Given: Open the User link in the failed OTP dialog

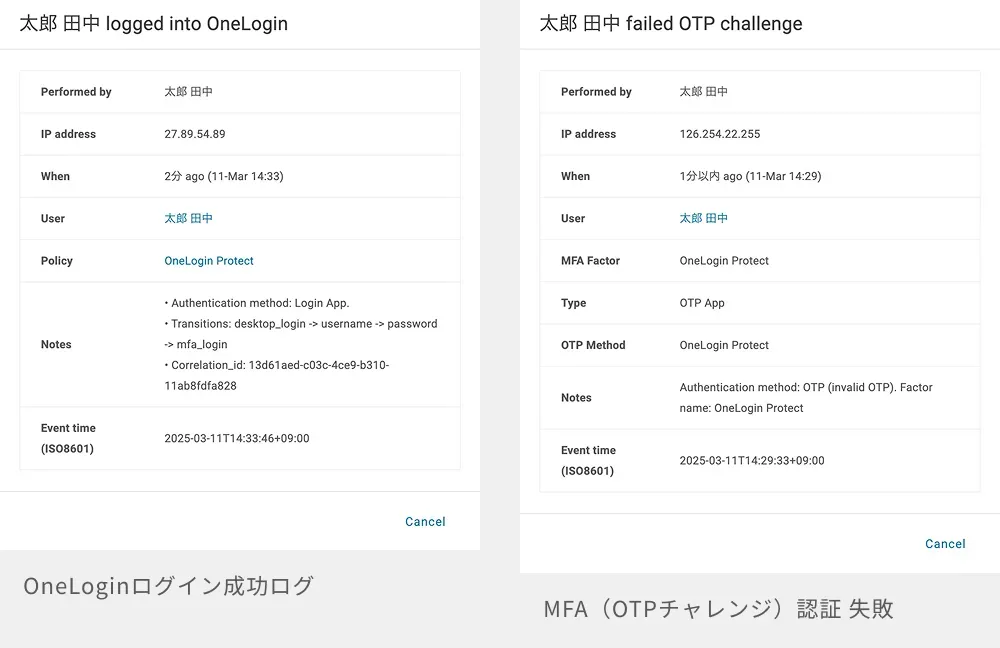Looking at the screenshot, I should point(703,218).
